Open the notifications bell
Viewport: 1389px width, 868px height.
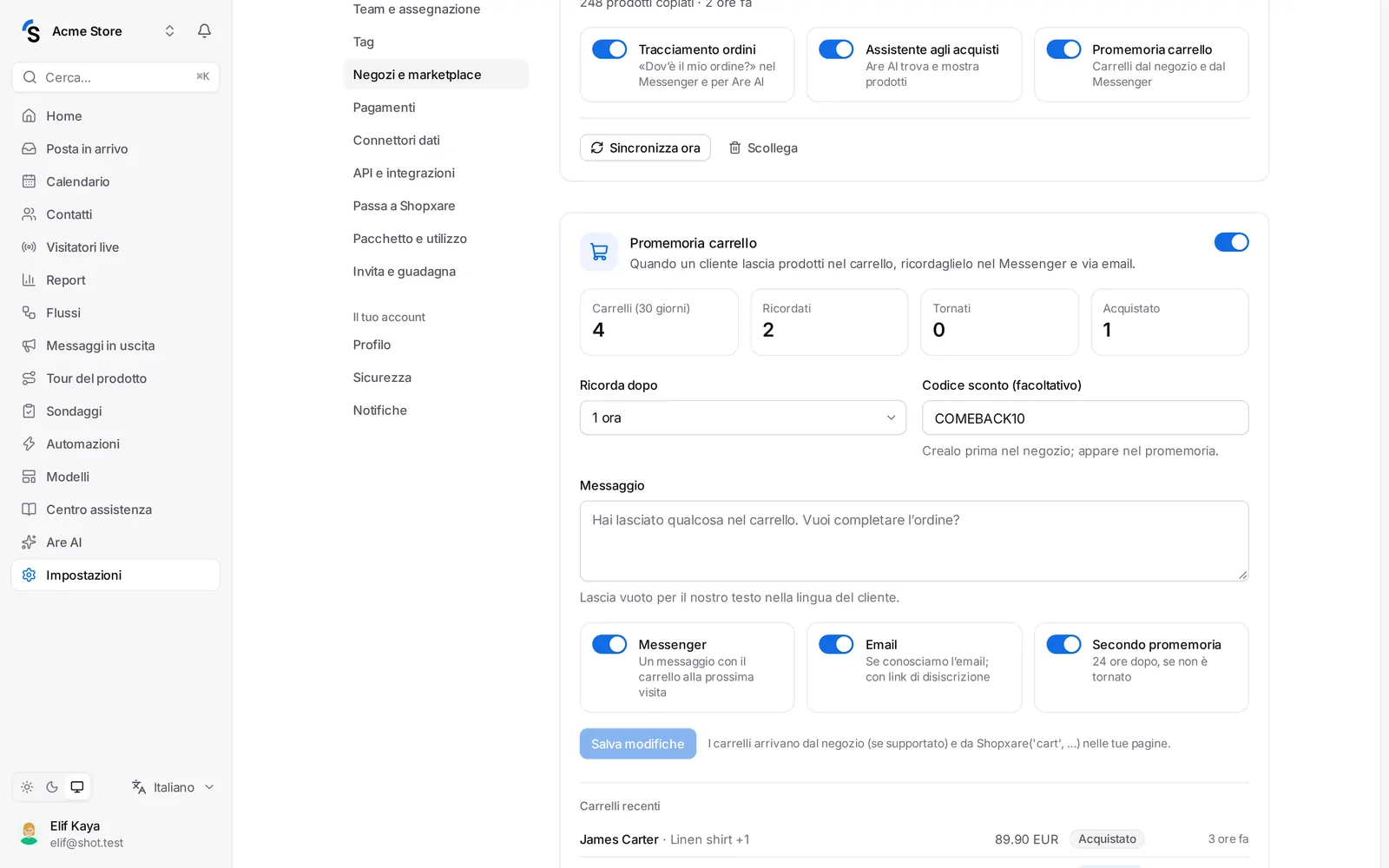[x=204, y=31]
